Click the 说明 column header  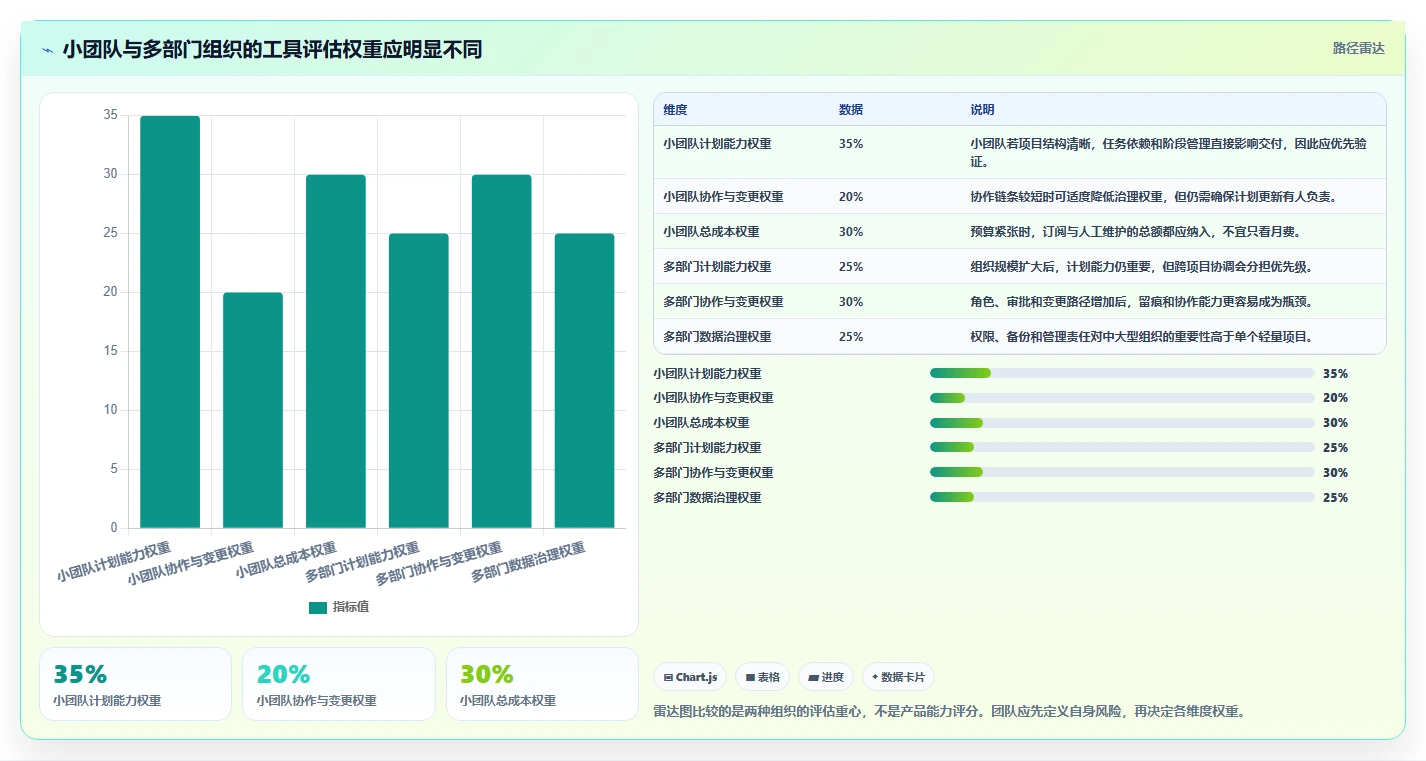click(982, 110)
